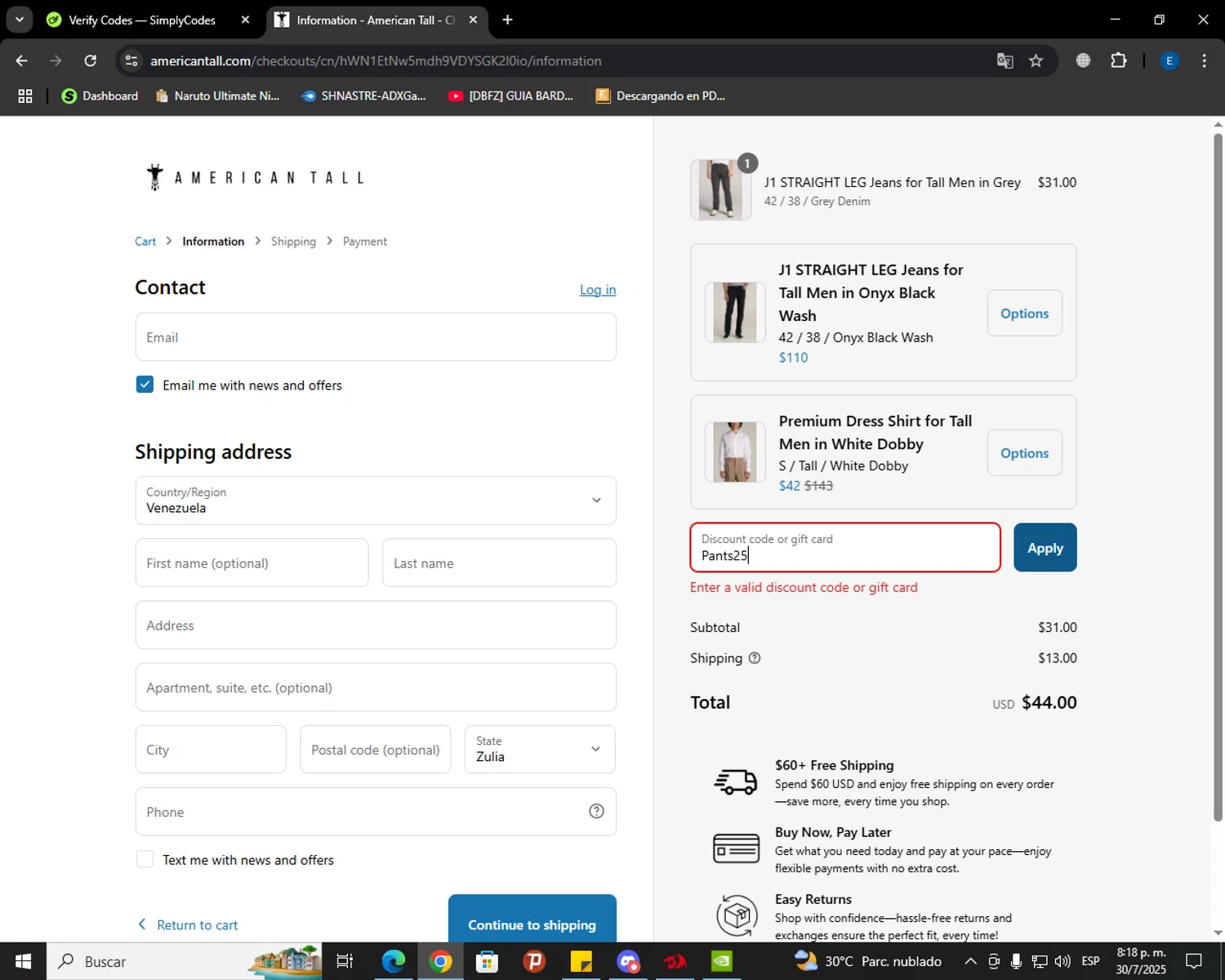Click the White Dobby shirt thumbnail
This screenshot has height=980, width=1225.
click(x=735, y=452)
